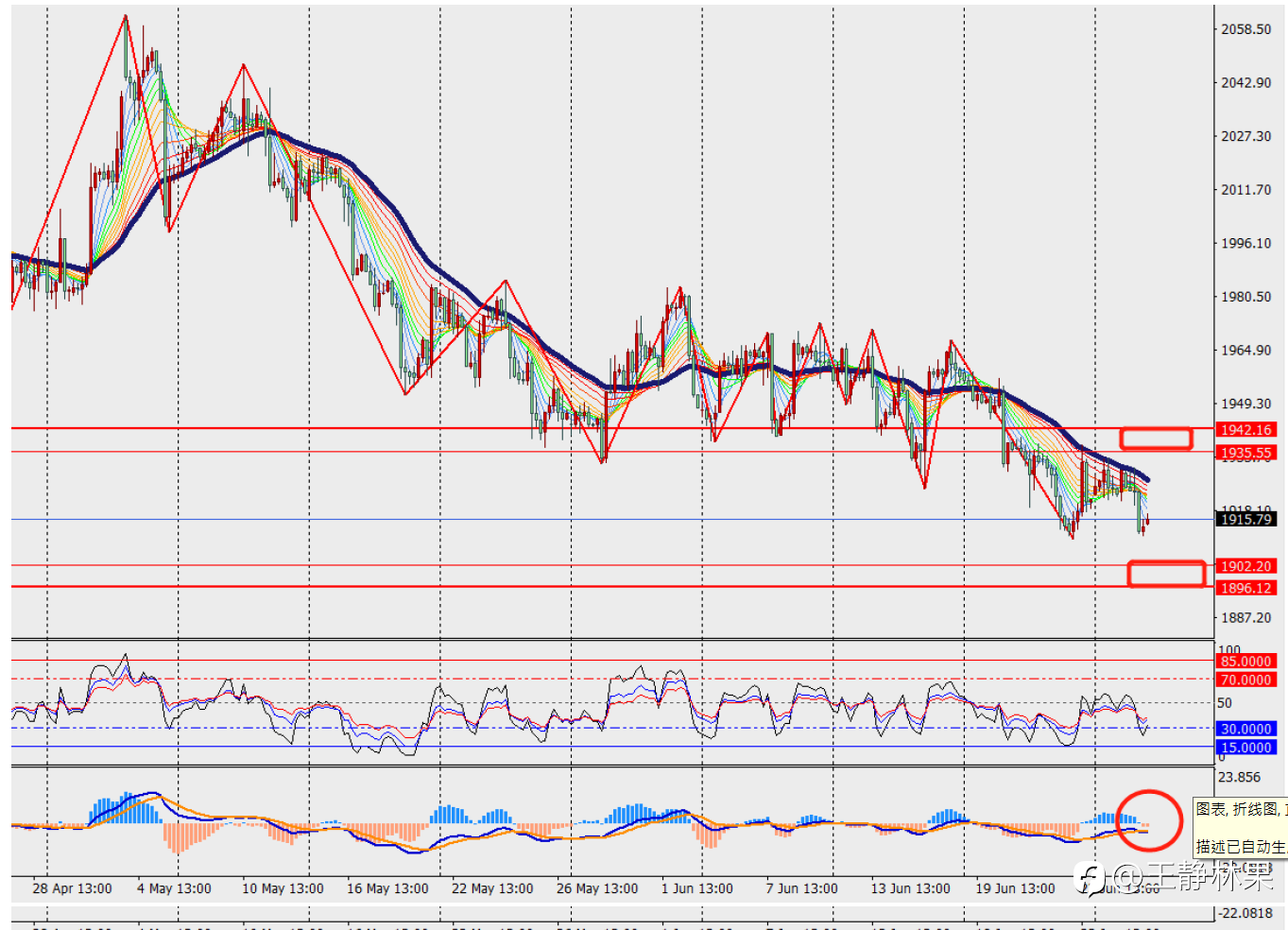Screen dimensions: 1288x930
Task: Click the 2011.70 price axis value
Action: click(1246, 190)
